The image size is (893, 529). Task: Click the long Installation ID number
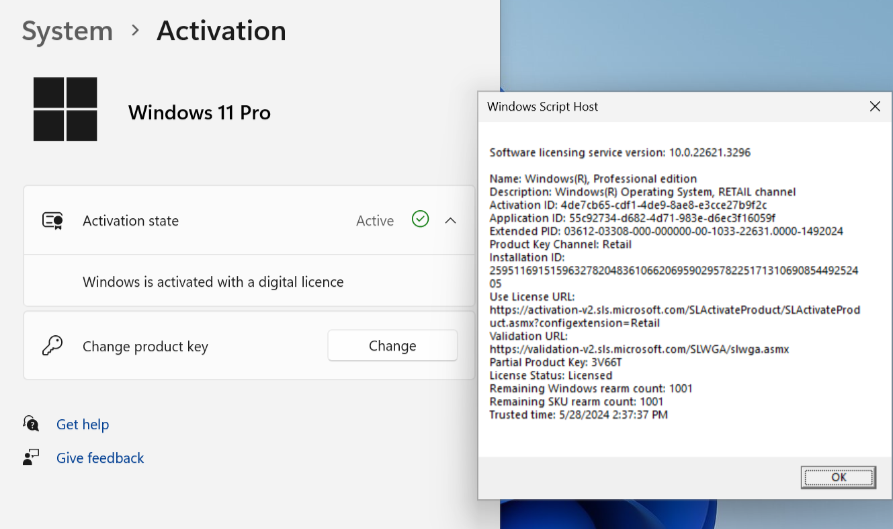pyautogui.click(x=674, y=277)
